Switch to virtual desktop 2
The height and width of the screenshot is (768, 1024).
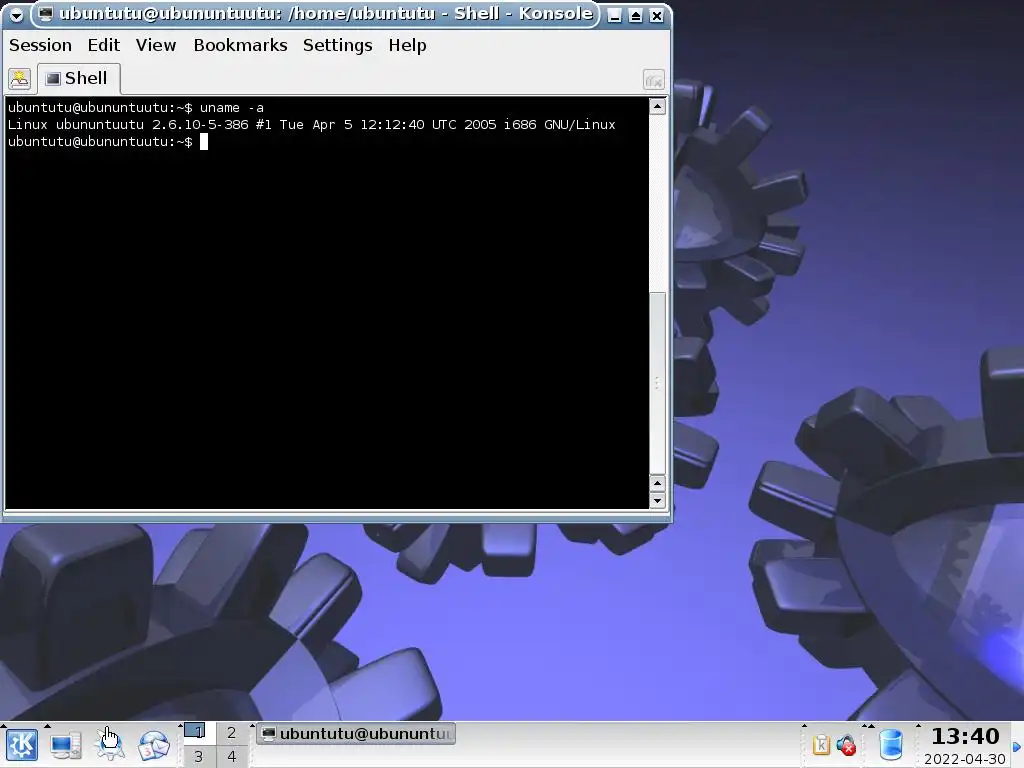coord(231,733)
